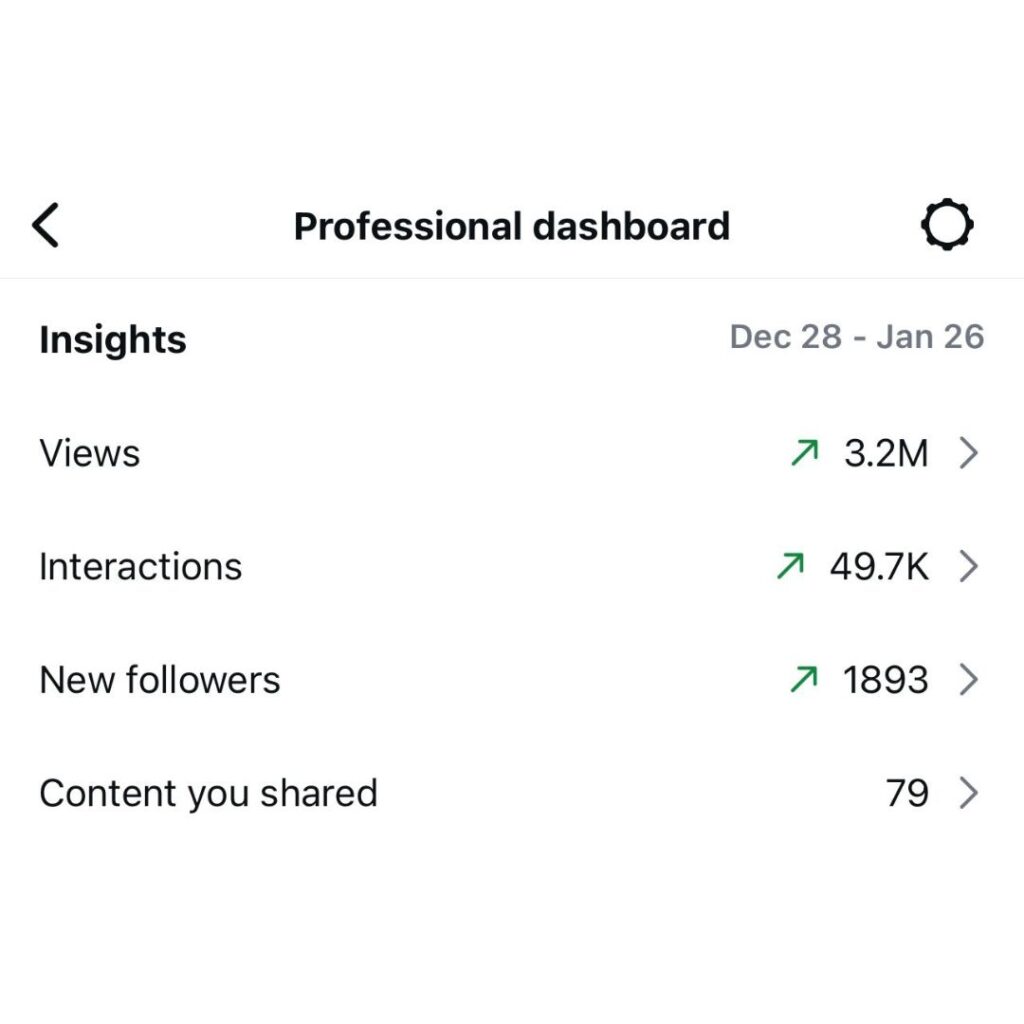Open Content you shared chevron
Screen dimensions: 1024x1024
(968, 794)
